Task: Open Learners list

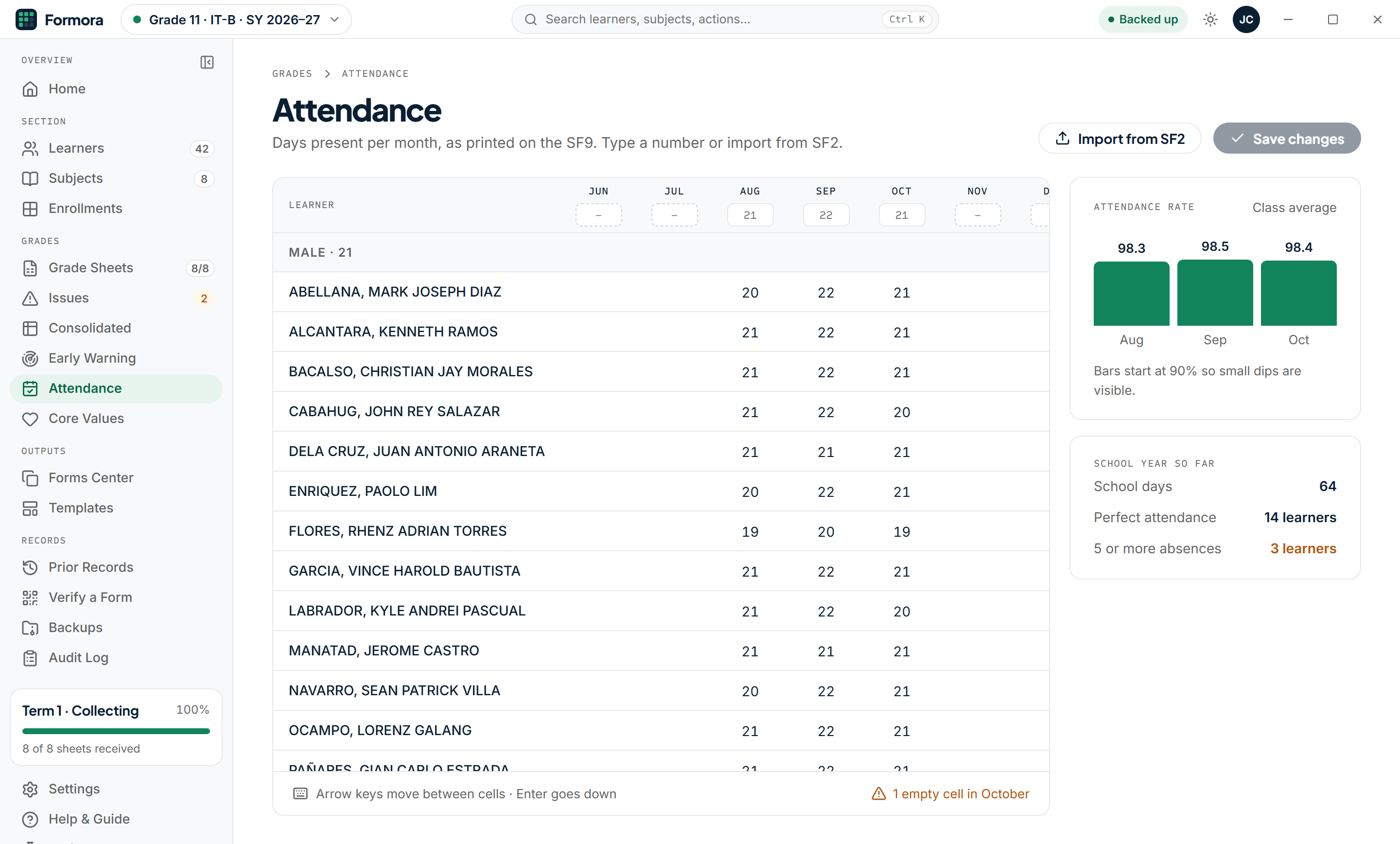Action: [116, 148]
